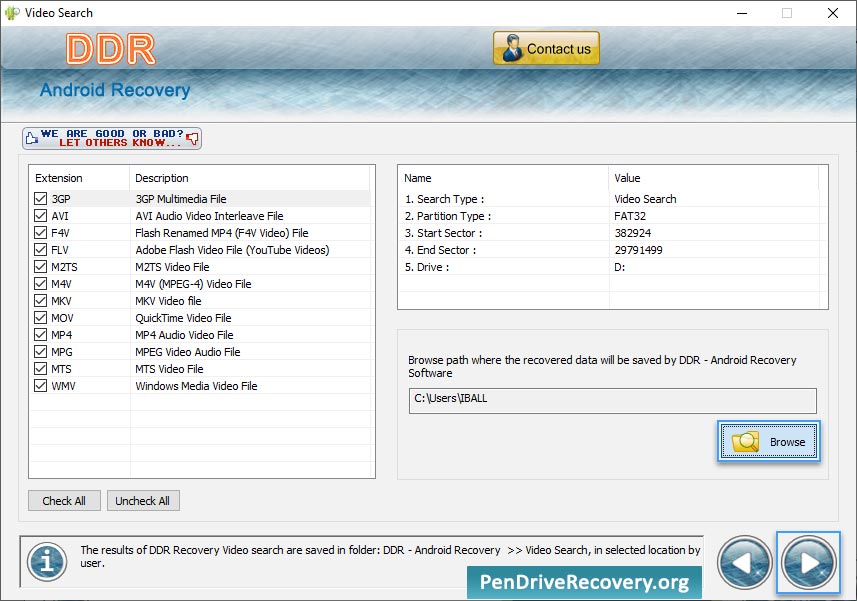Click the Uncheck All button
Screen dimensions: 857x601
point(143,501)
